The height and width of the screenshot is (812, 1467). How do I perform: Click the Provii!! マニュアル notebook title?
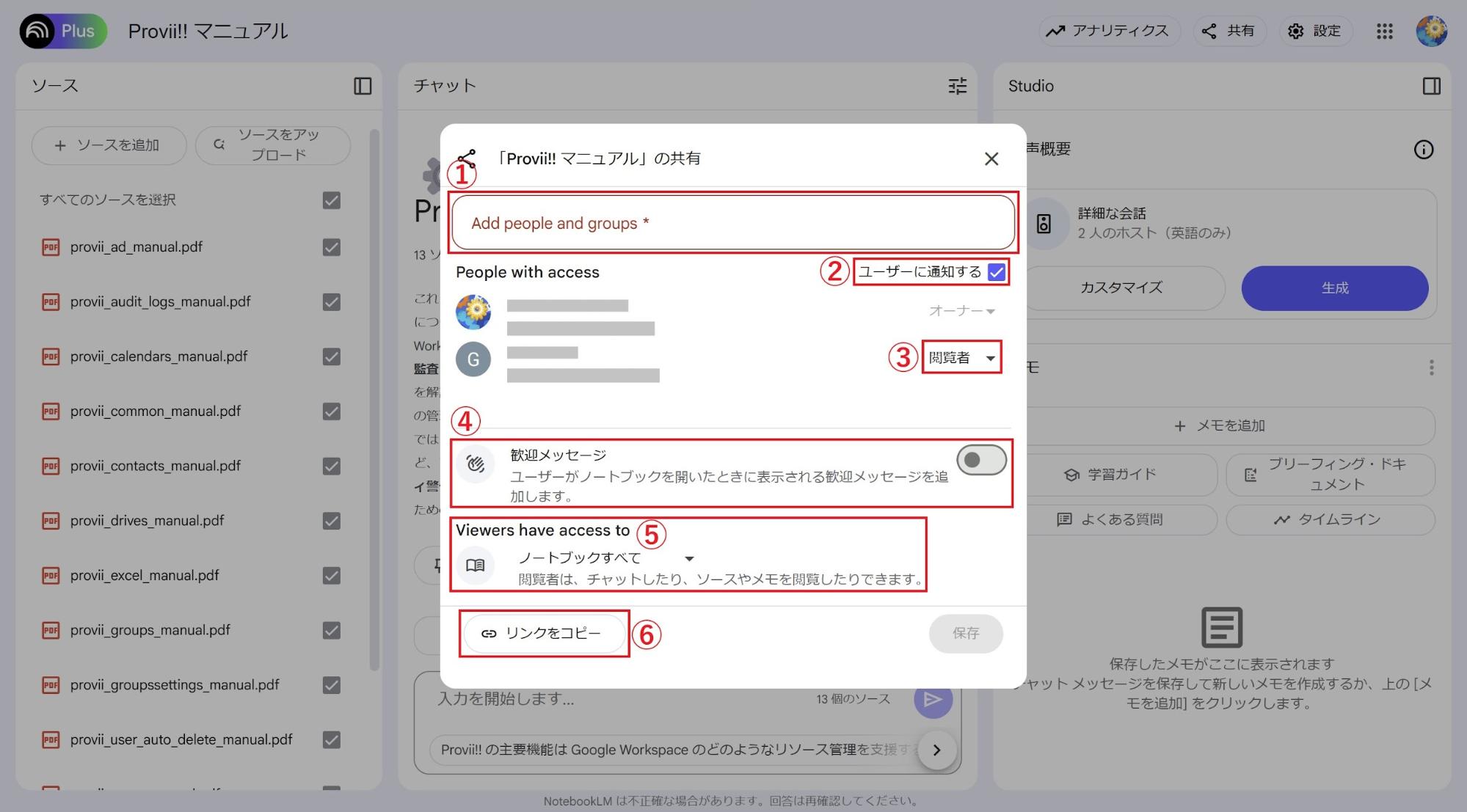pos(208,31)
